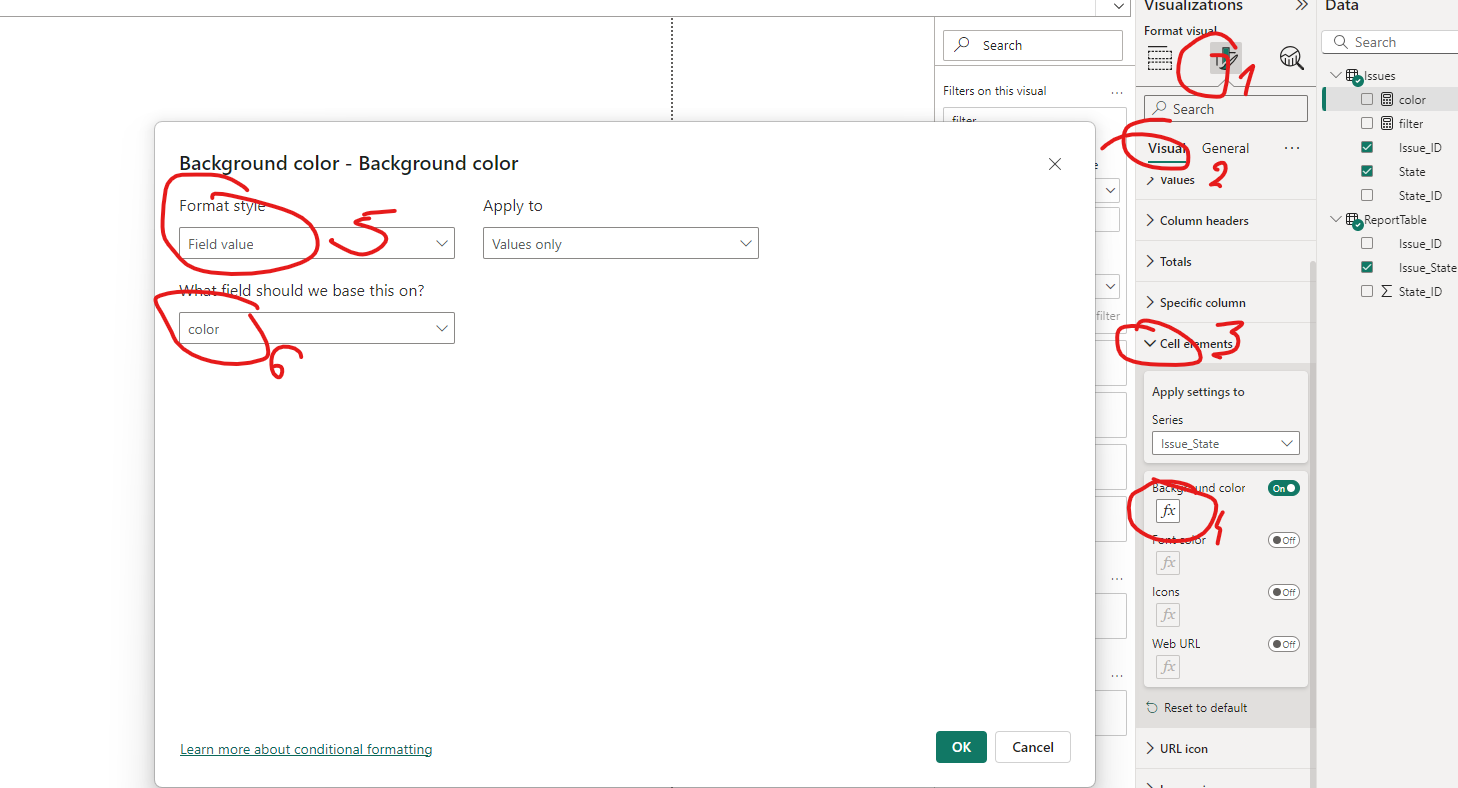Image resolution: width=1458 pixels, height=788 pixels.
Task: Collapse the ReportTable table in Data pane
Action: coord(1336,220)
